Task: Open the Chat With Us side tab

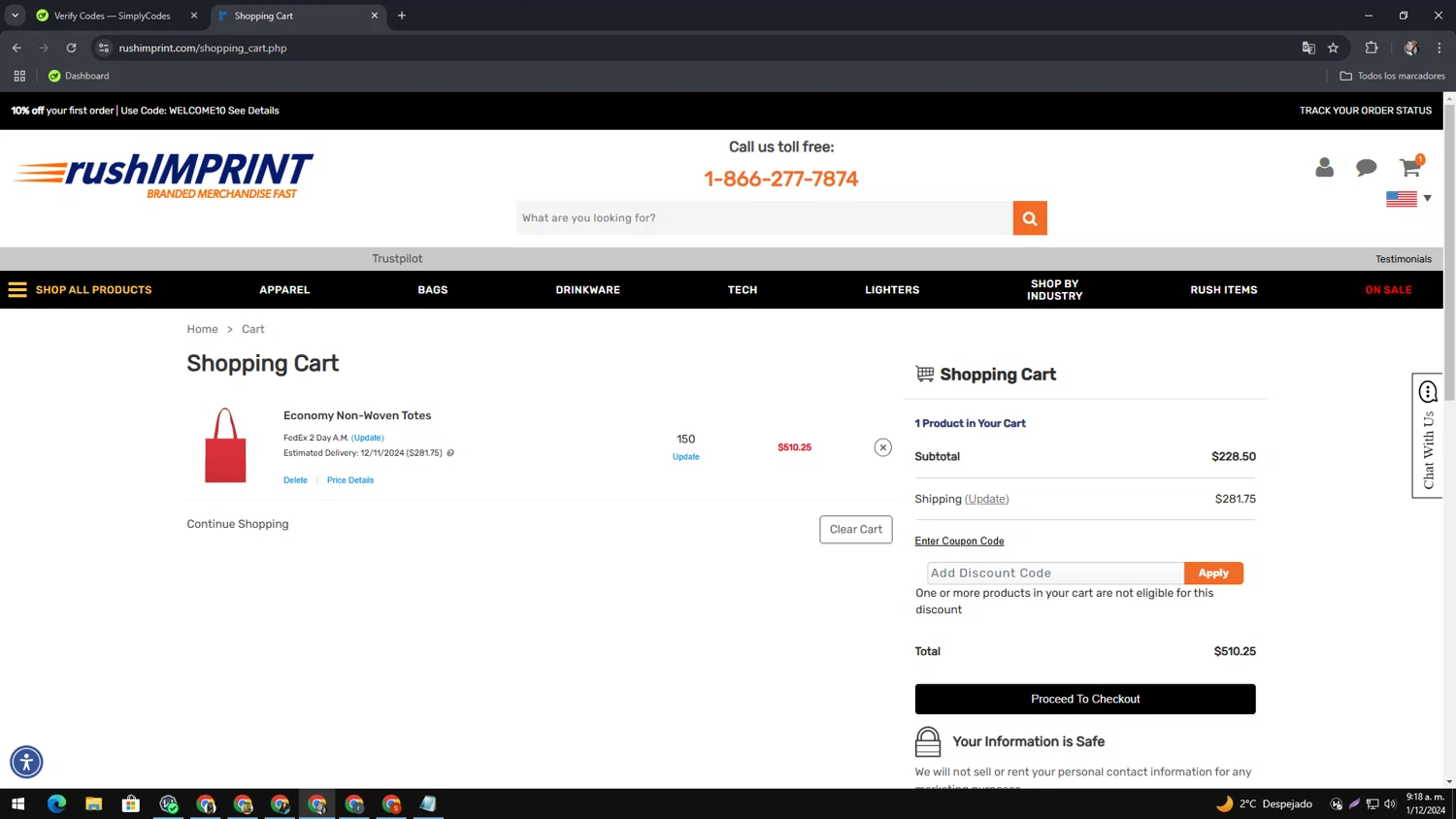Action: [x=1427, y=436]
